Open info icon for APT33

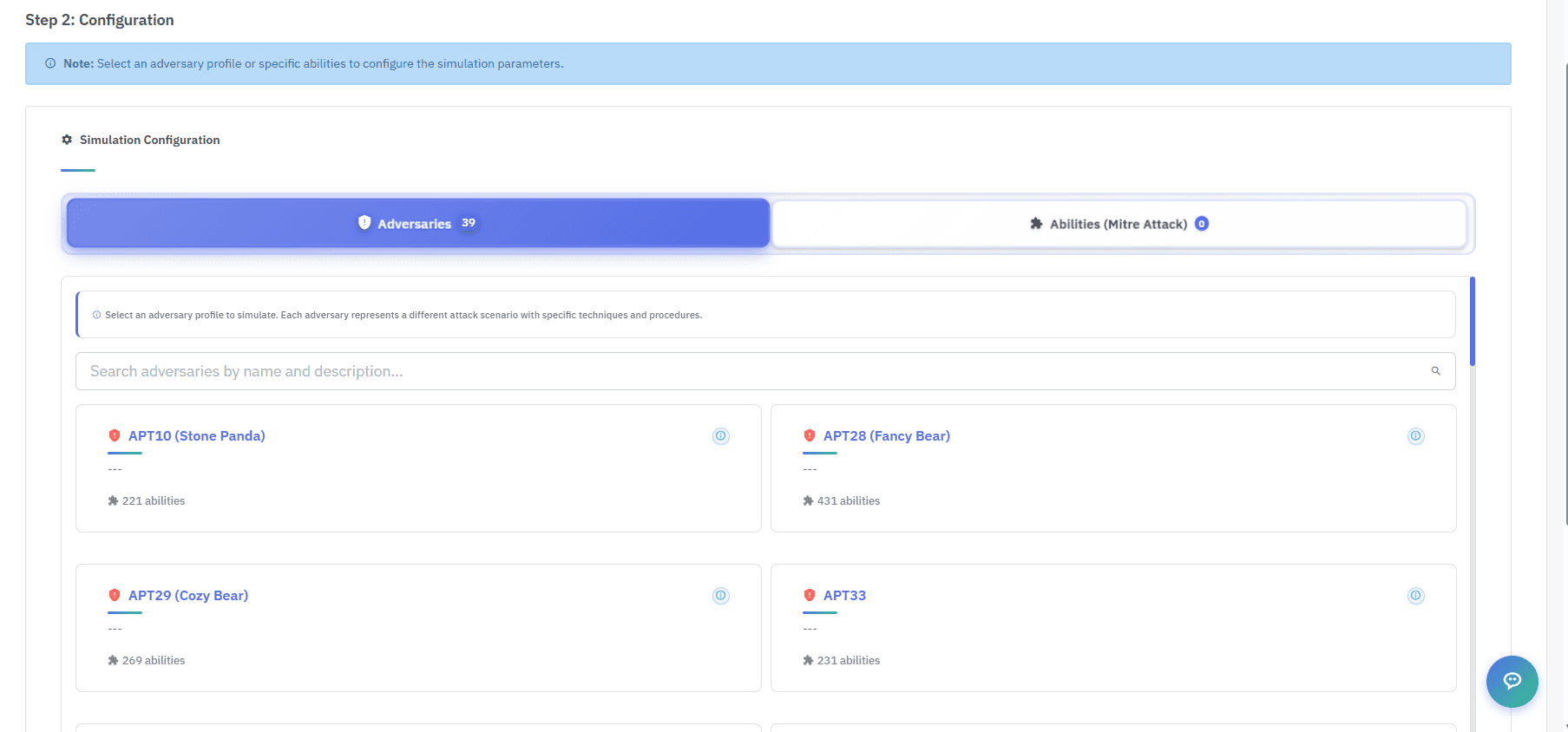[x=1416, y=596]
